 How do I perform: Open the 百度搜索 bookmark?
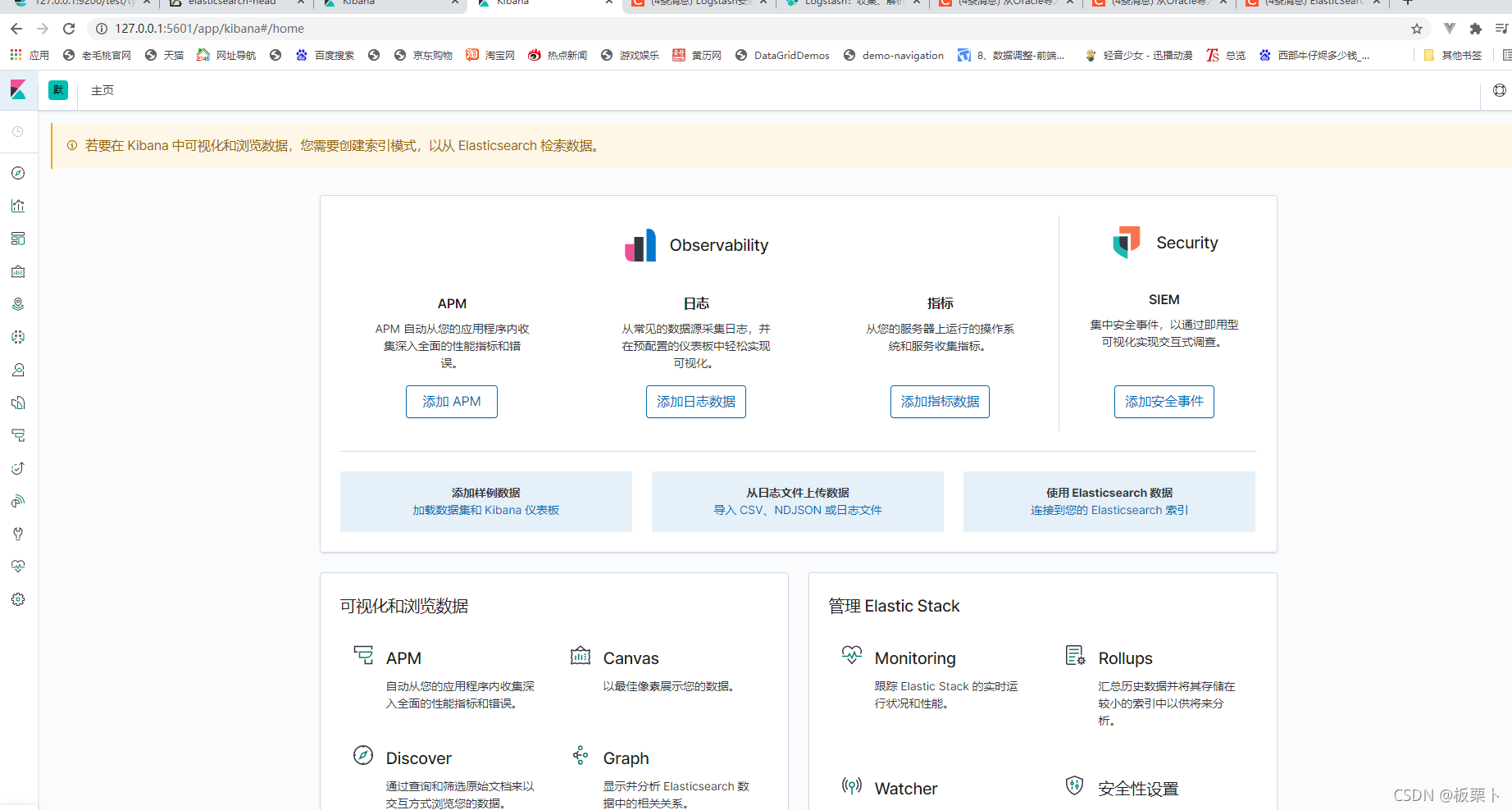click(x=326, y=55)
